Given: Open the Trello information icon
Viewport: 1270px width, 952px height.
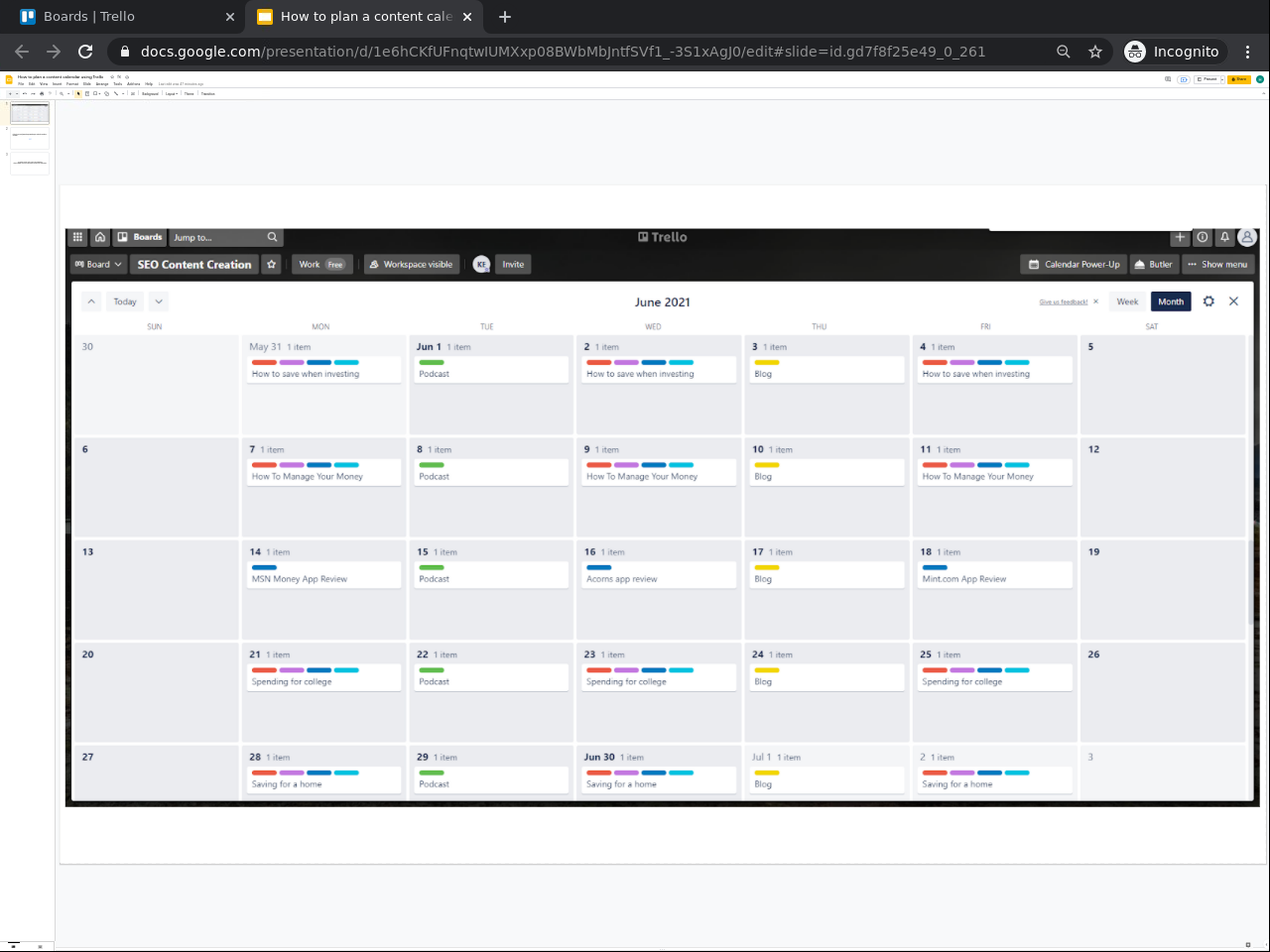Looking at the screenshot, I should [x=1203, y=238].
